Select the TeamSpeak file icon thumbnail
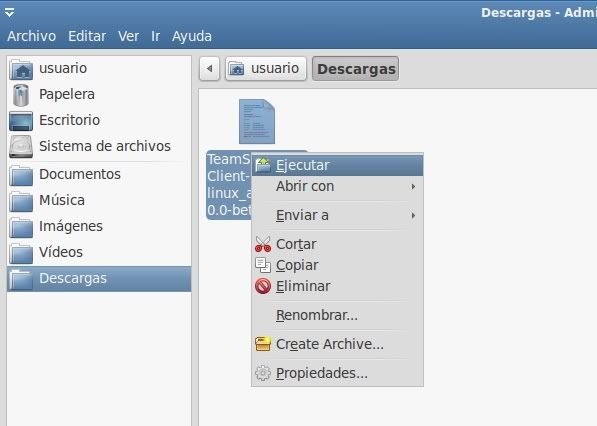 click(257, 122)
